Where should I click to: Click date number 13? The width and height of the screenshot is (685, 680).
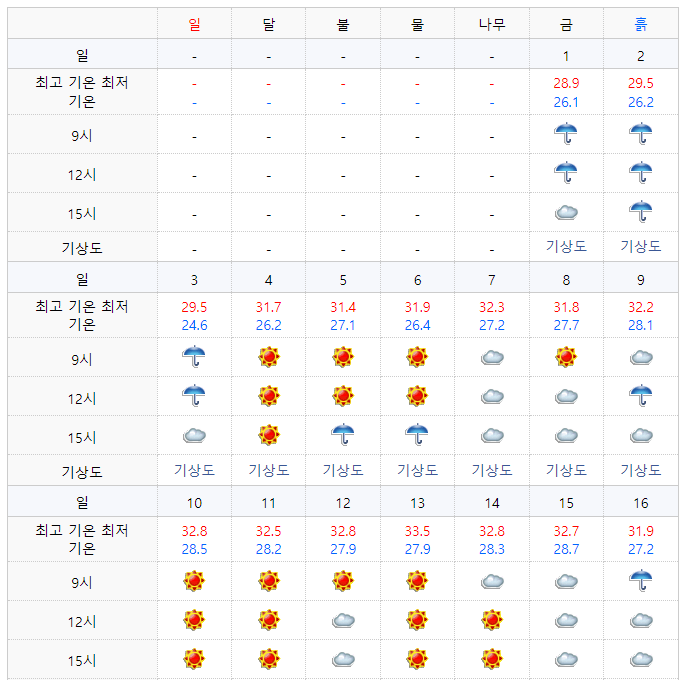coord(417,503)
